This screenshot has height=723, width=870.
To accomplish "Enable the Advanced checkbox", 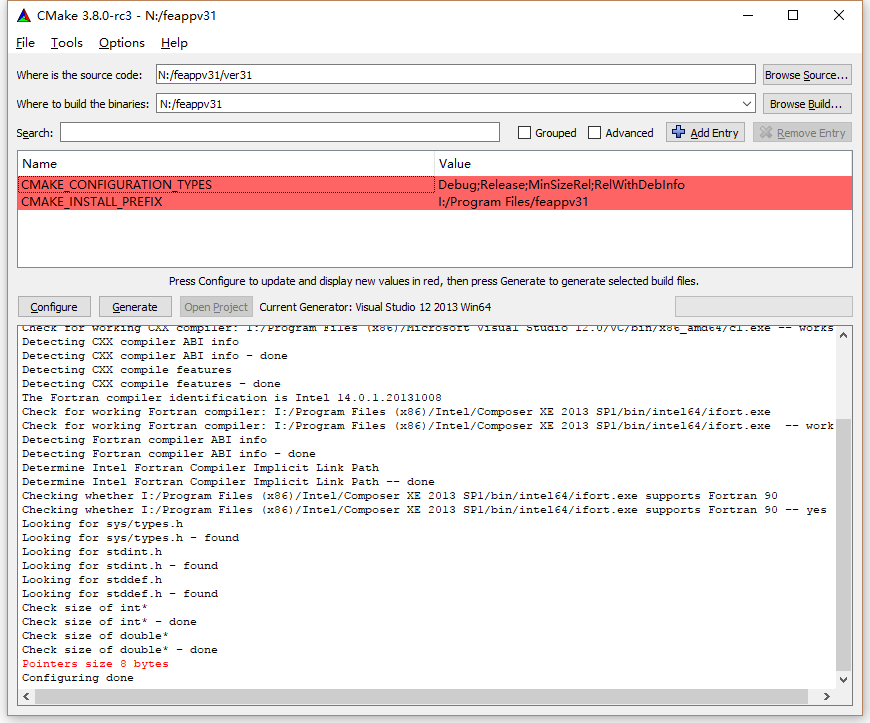I will click(x=595, y=132).
